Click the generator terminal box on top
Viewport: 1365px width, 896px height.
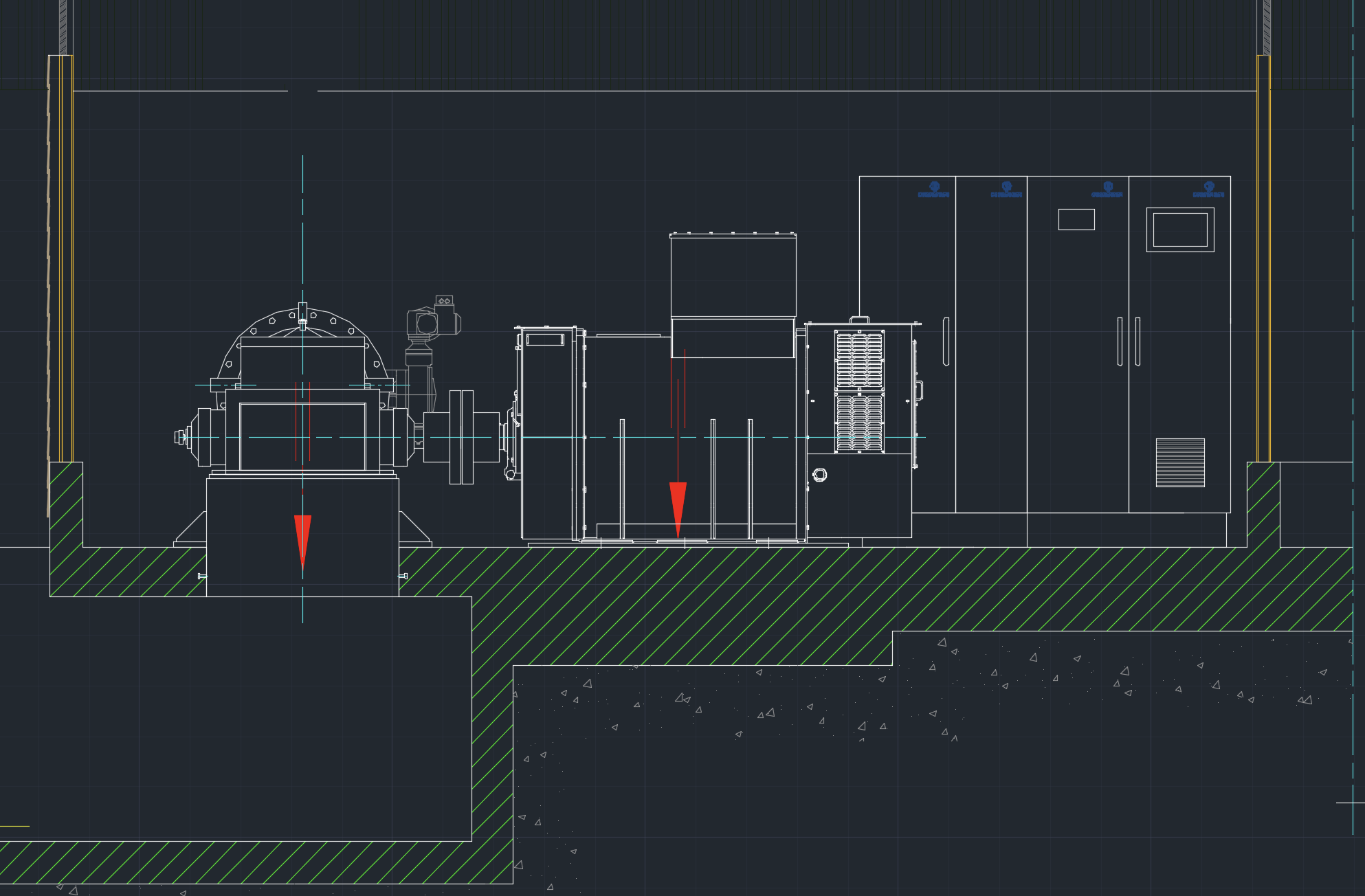[x=733, y=275]
